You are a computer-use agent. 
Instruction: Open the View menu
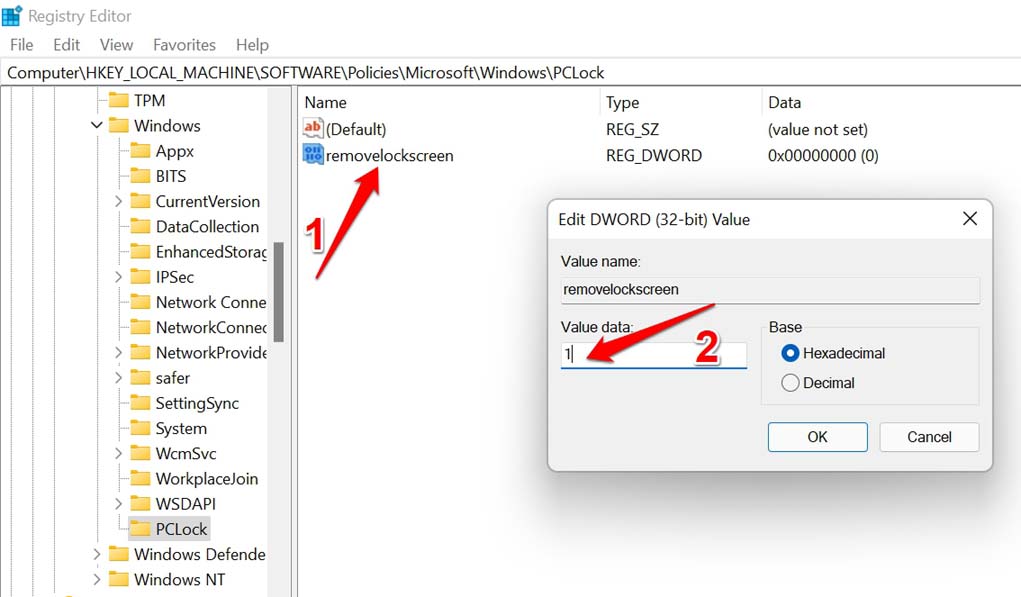(116, 45)
